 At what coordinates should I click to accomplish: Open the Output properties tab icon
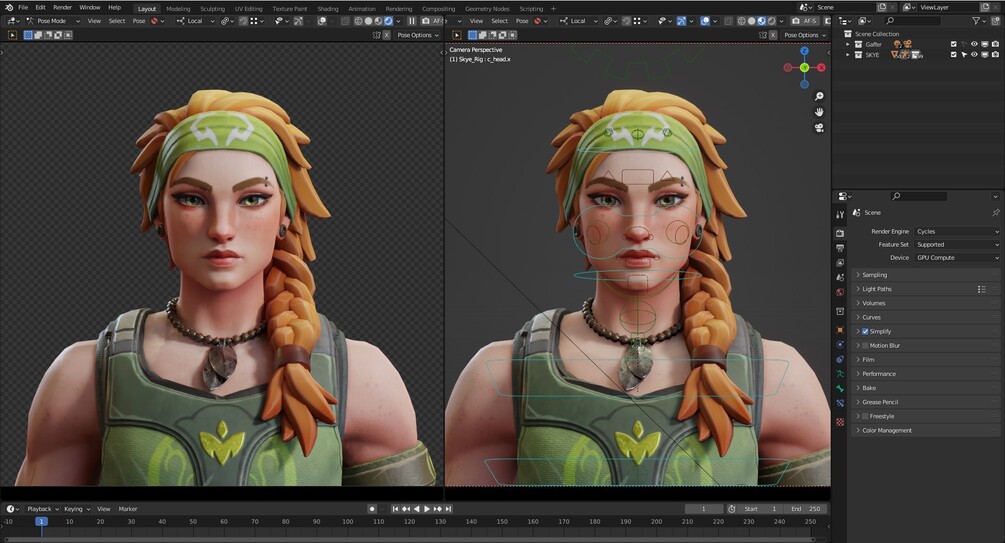coord(840,247)
